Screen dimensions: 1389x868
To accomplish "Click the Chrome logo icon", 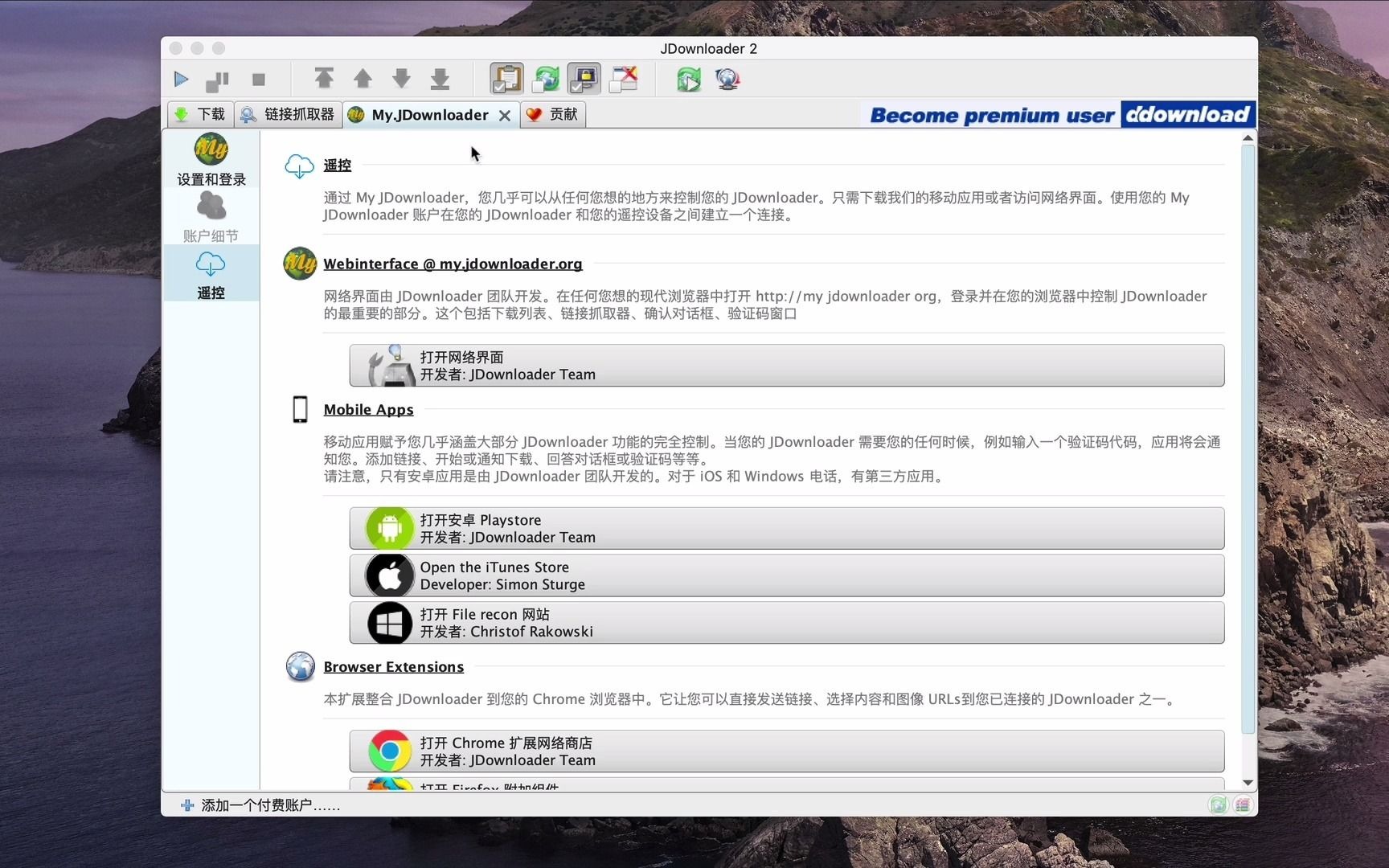I will click(389, 751).
